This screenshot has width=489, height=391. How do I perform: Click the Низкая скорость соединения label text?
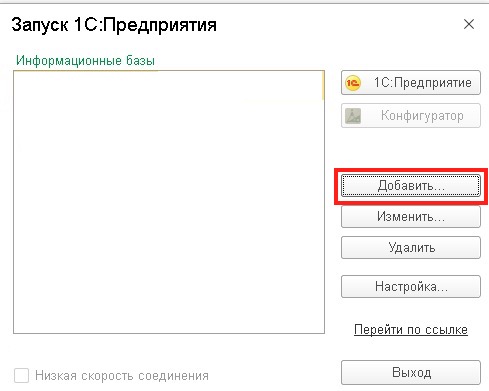tap(122, 376)
